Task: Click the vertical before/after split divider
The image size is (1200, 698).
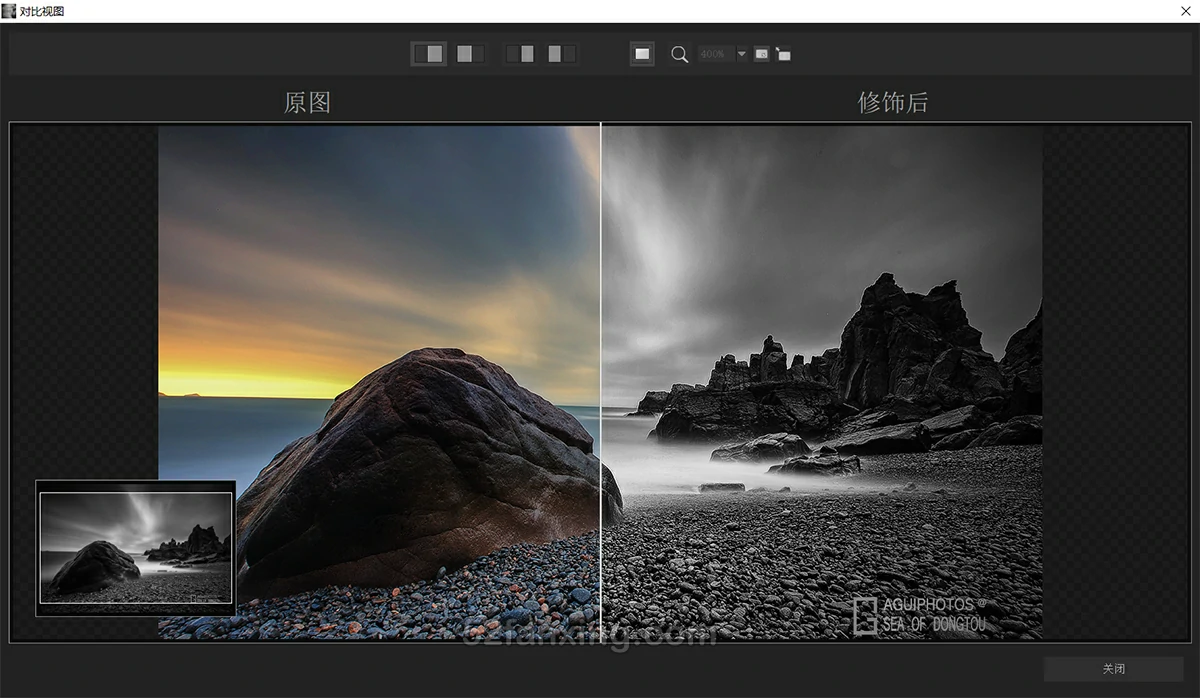Action: [600, 382]
